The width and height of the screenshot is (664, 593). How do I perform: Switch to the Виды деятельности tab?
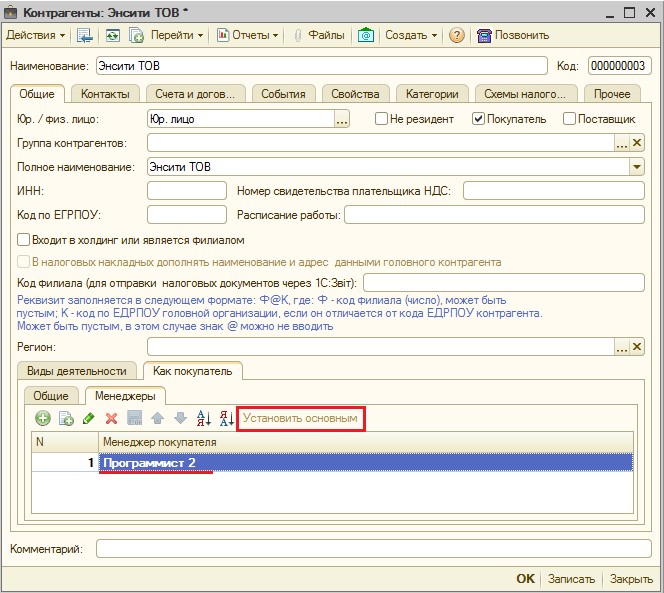click(77, 371)
